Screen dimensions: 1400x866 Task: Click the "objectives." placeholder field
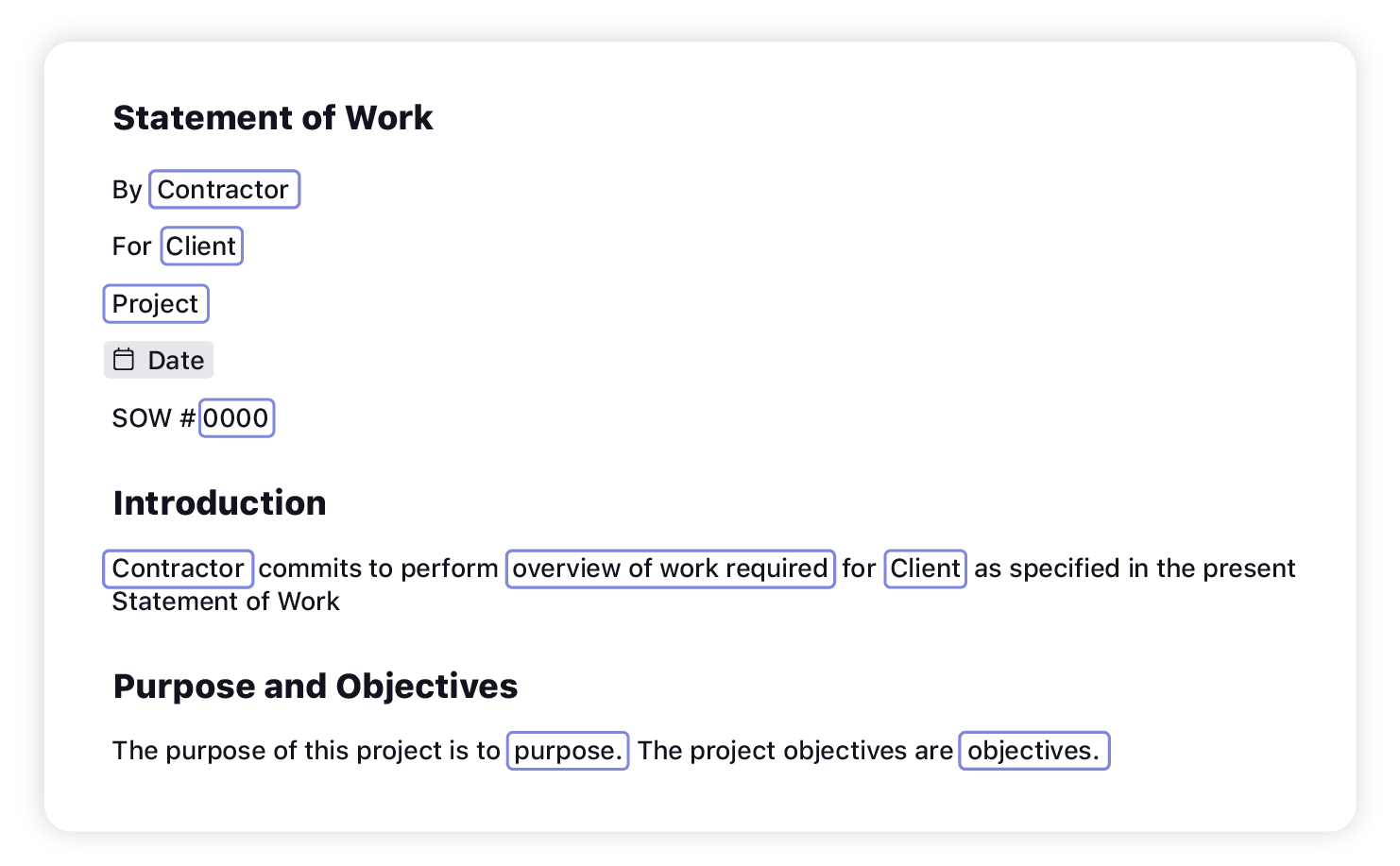(x=1033, y=751)
